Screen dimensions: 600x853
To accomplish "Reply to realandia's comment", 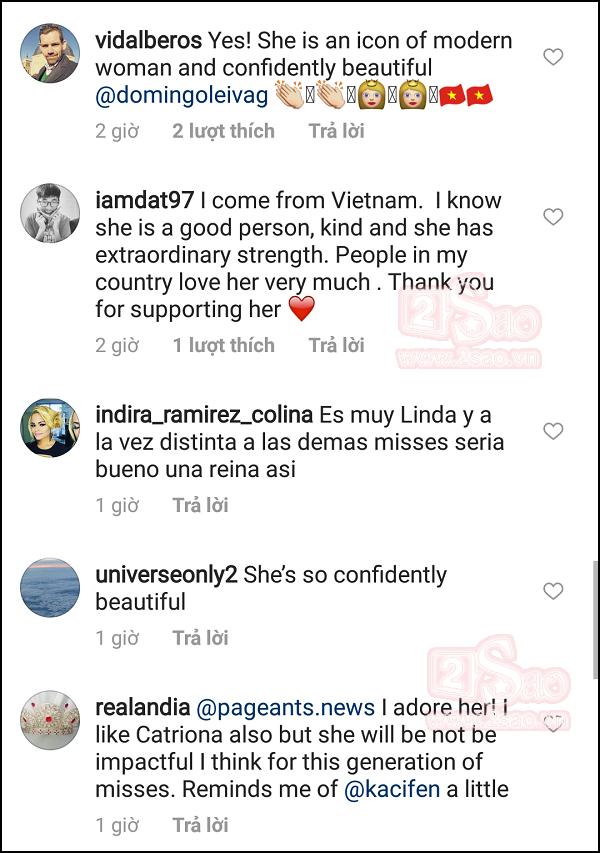I will [x=200, y=825].
